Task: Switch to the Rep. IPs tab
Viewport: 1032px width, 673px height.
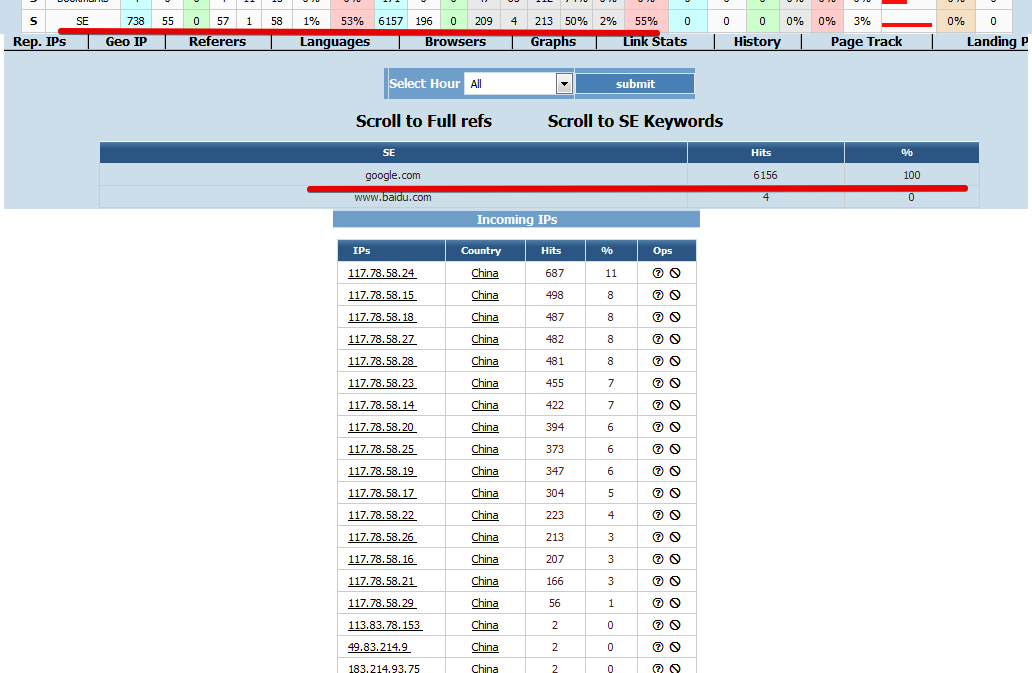Action: pos(39,41)
